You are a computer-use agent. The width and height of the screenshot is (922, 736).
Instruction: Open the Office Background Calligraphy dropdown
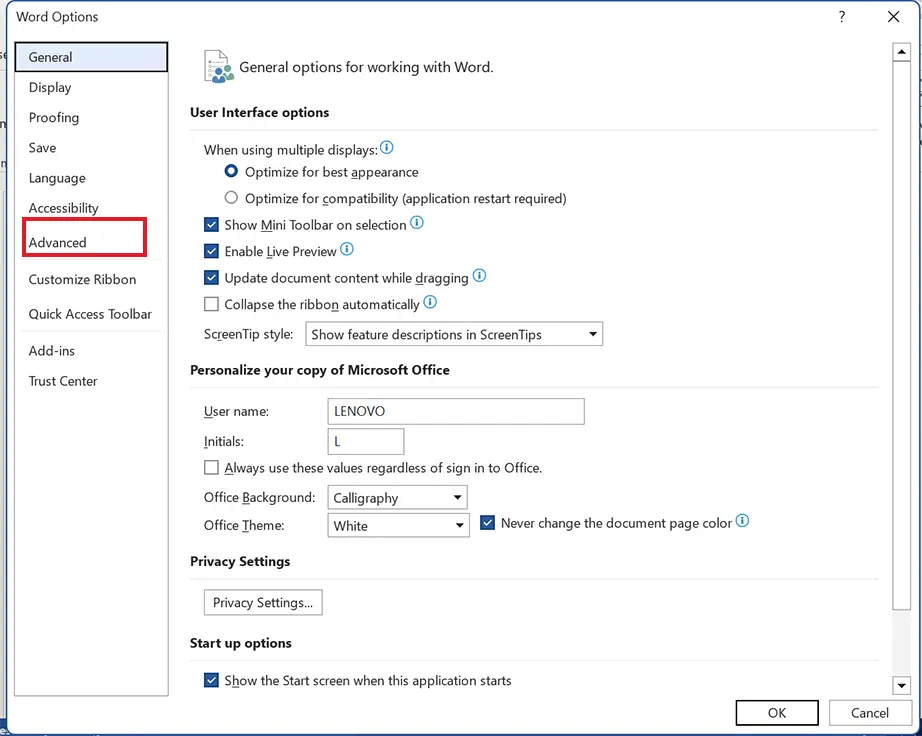[x=397, y=497]
